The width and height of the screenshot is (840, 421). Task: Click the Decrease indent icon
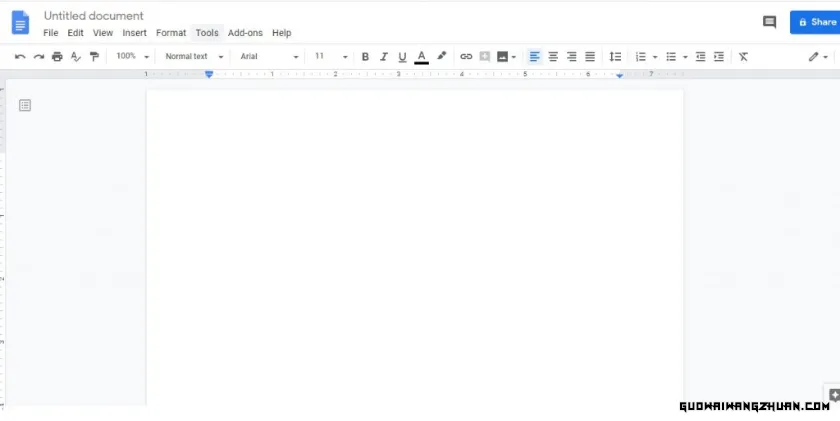coord(700,57)
